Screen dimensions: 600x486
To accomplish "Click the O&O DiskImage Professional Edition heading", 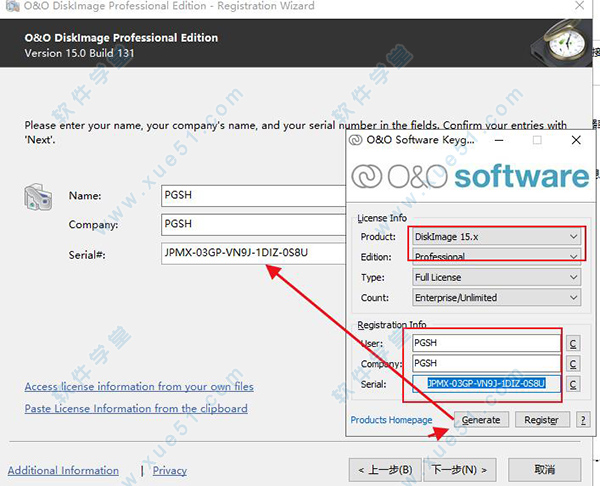I will pos(121,38).
